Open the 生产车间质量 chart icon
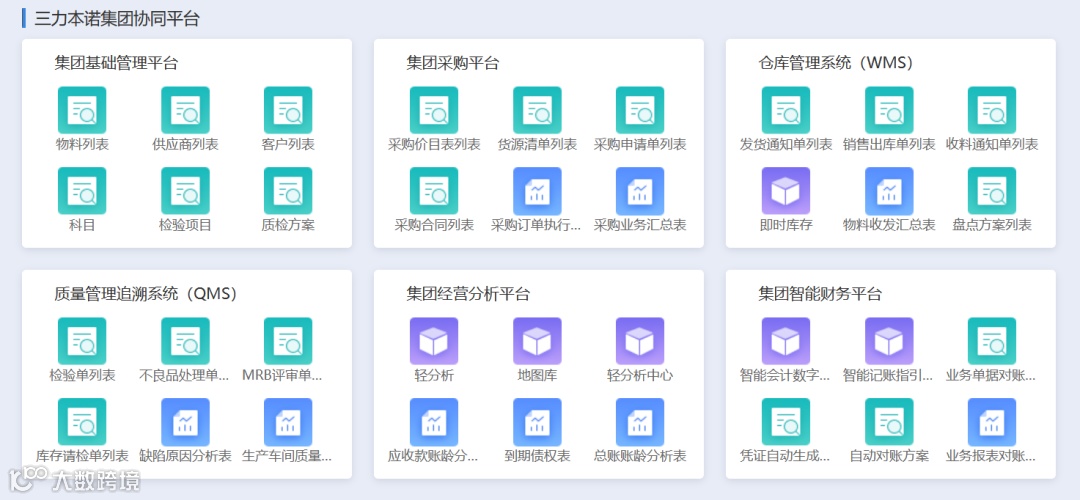The image size is (1080, 500). 288,421
